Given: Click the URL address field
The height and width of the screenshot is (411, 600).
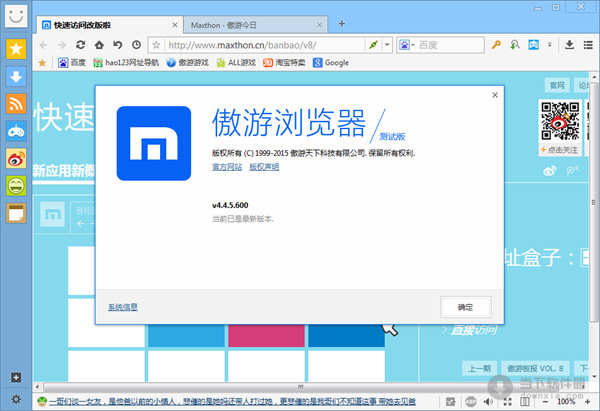Looking at the screenshot, I should pos(264,45).
